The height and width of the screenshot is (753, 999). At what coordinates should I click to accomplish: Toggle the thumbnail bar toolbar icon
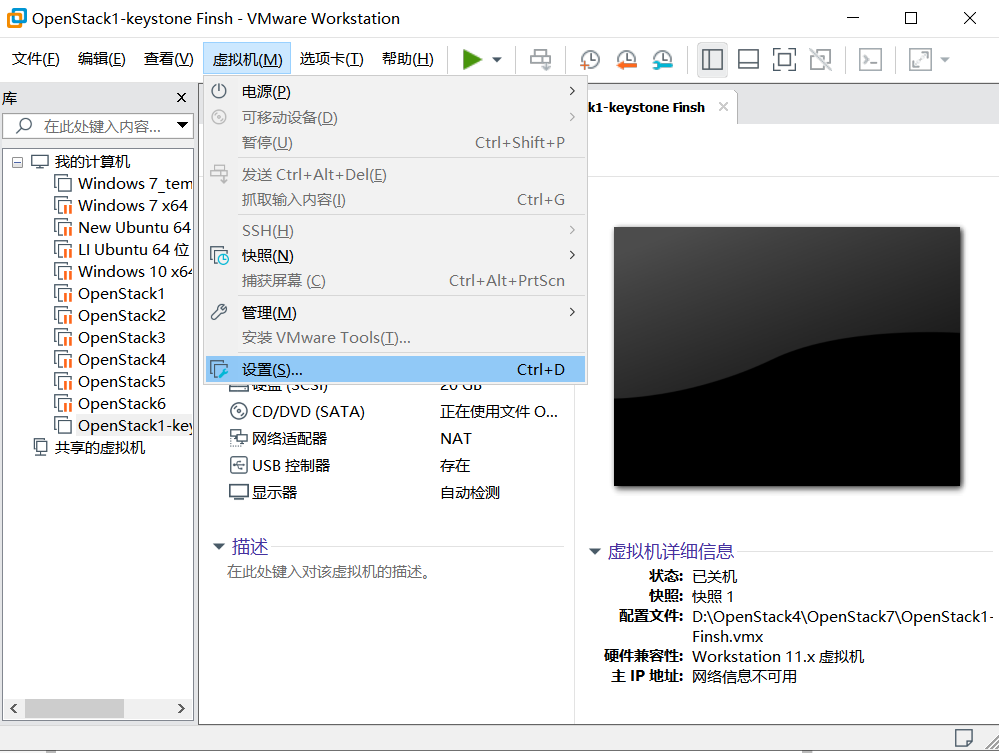(747, 59)
